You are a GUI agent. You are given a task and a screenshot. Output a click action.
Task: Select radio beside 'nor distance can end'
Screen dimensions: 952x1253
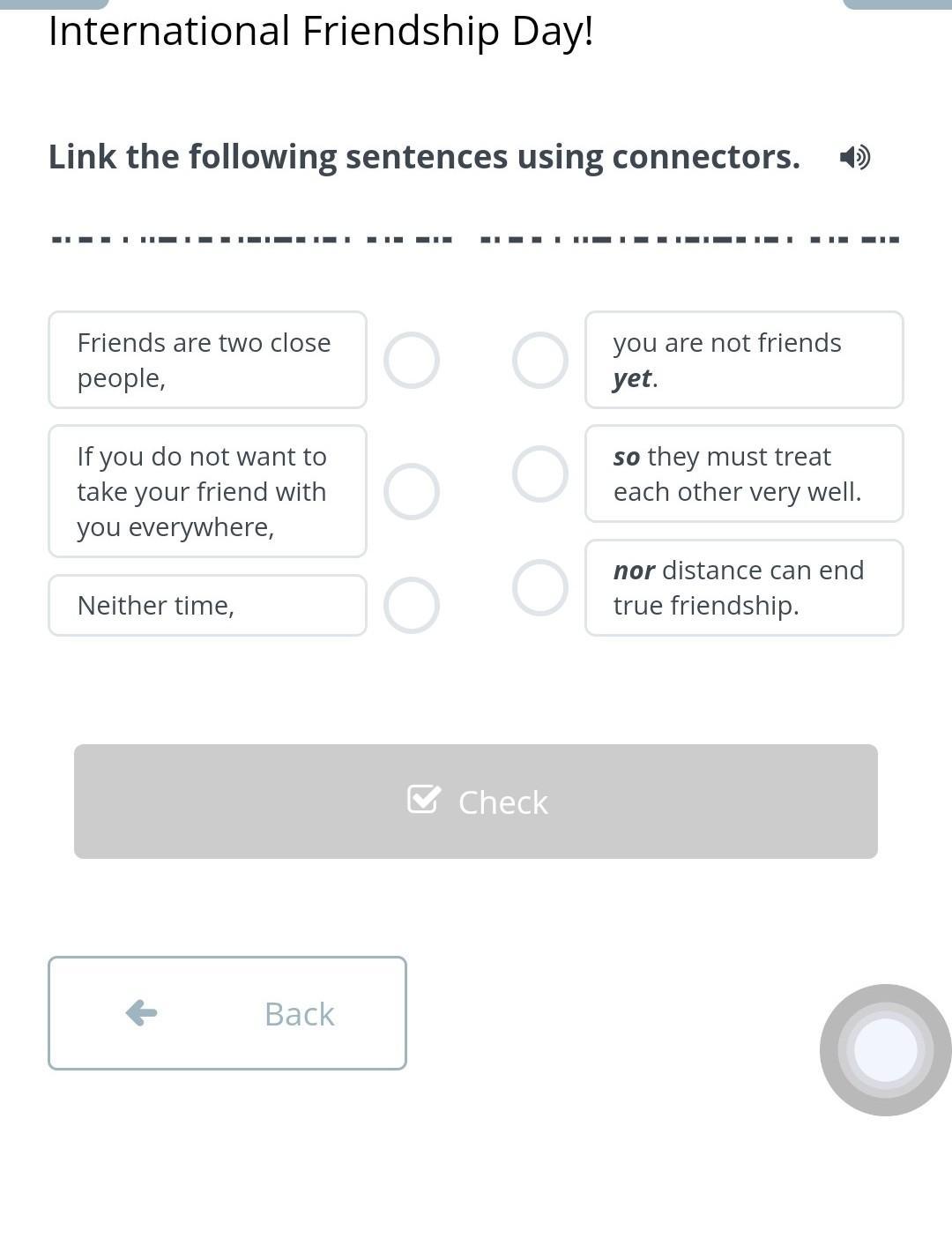click(x=540, y=588)
